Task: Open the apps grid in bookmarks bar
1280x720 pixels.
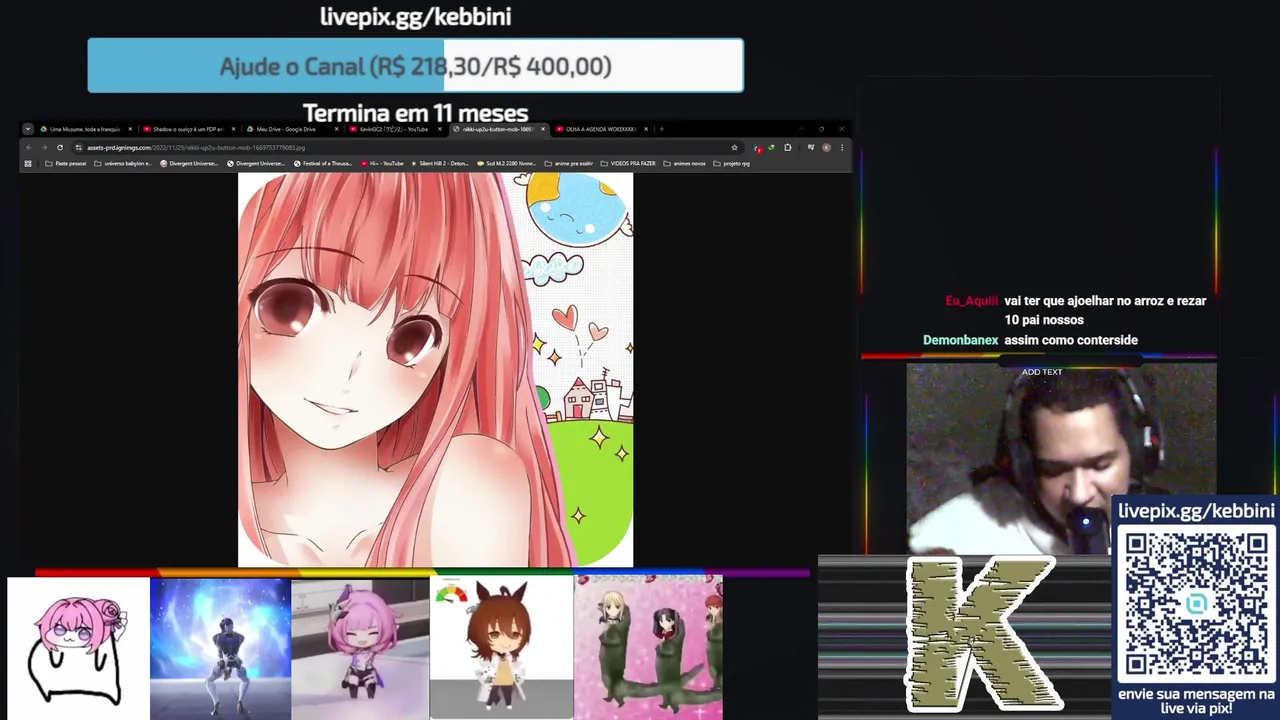Action: tap(28, 163)
